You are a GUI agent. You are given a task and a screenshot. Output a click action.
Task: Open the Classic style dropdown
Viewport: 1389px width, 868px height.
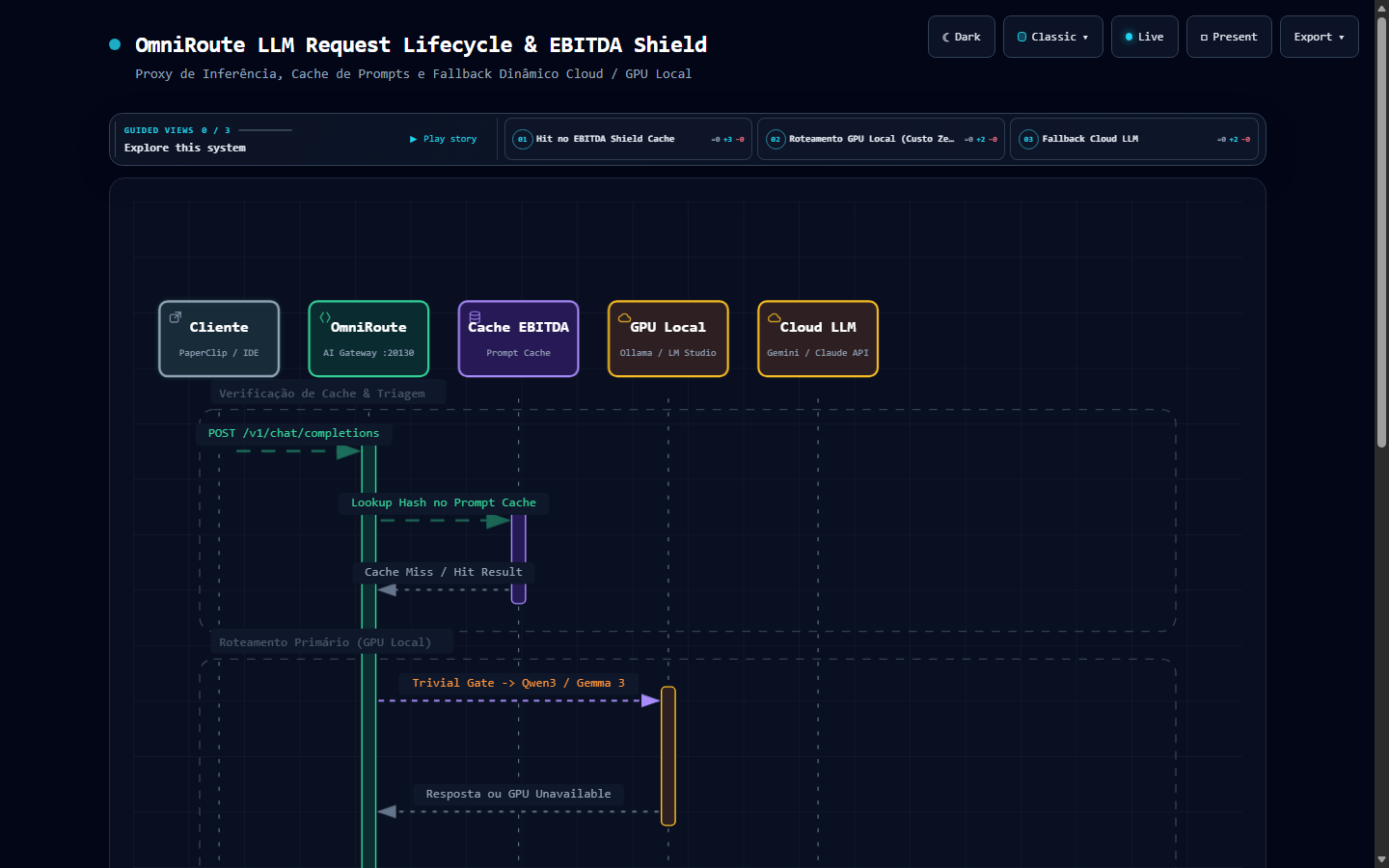click(1052, 37)
